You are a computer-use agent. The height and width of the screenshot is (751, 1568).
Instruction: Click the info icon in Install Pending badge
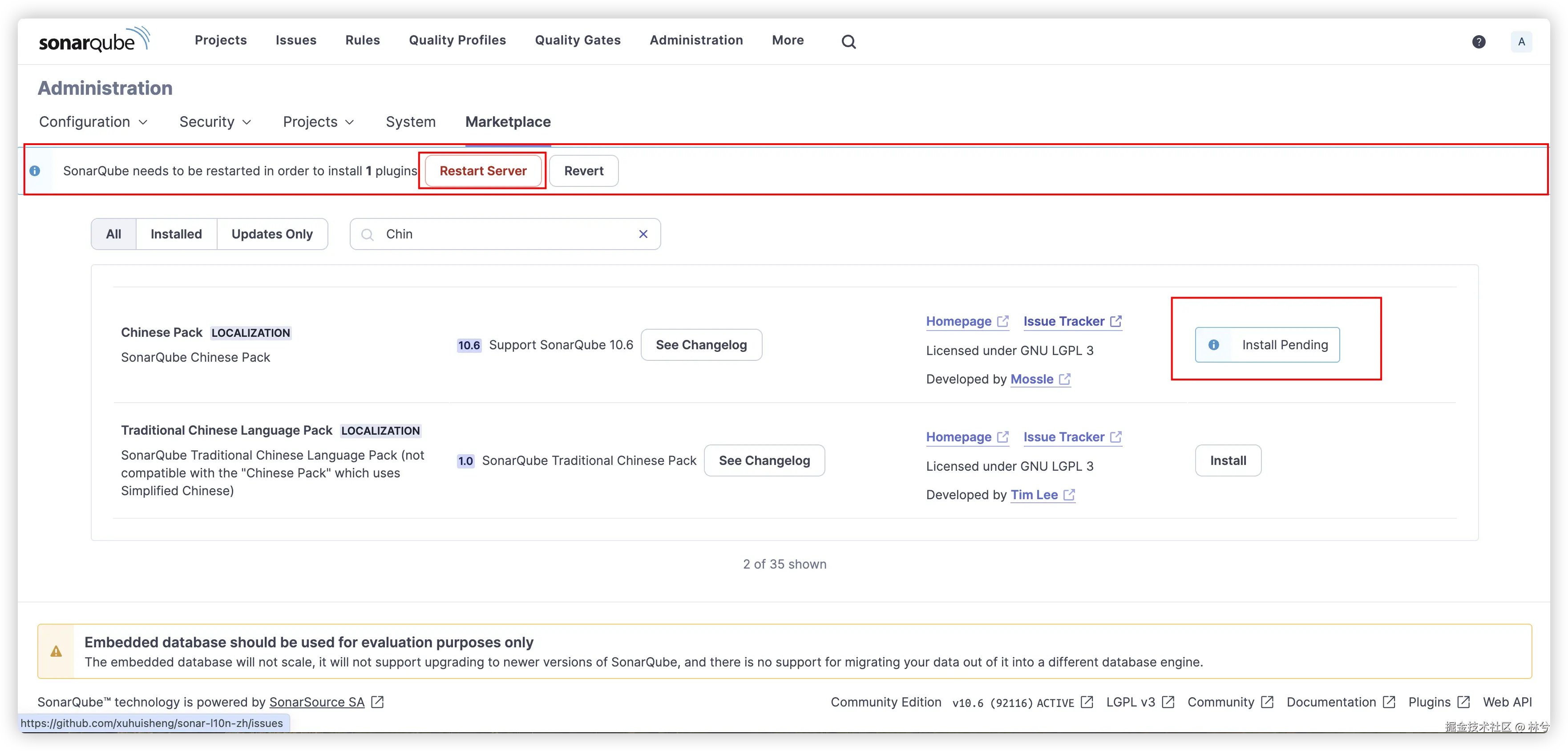click(x=1214, y=345)
